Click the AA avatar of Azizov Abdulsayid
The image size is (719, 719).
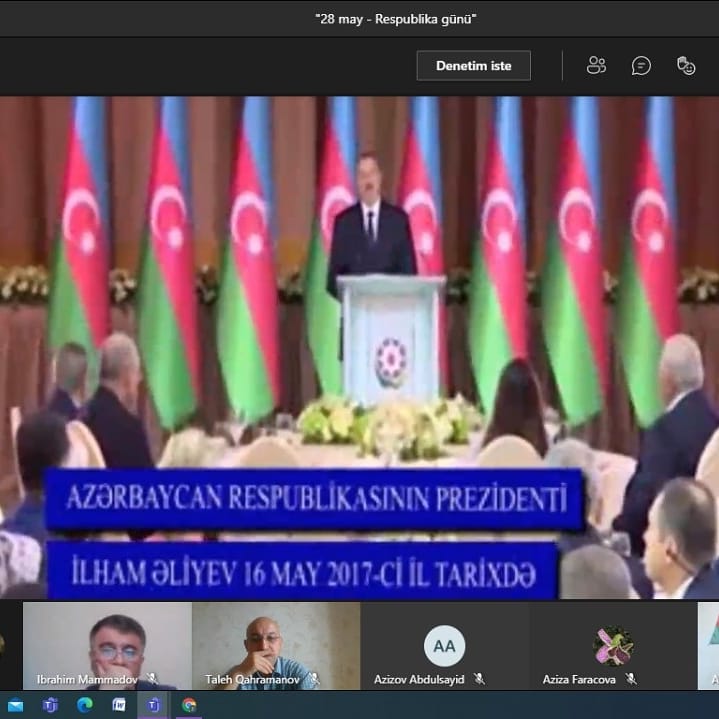(444, 646)
